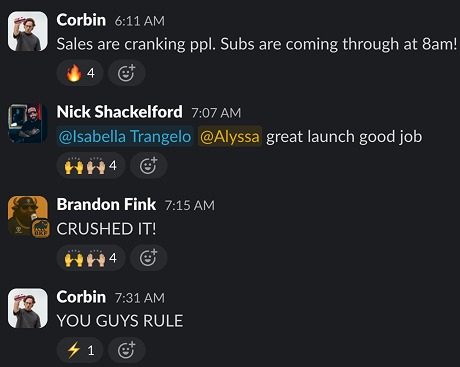
Task: Open the @Alyssa mention
Action: 230,137
